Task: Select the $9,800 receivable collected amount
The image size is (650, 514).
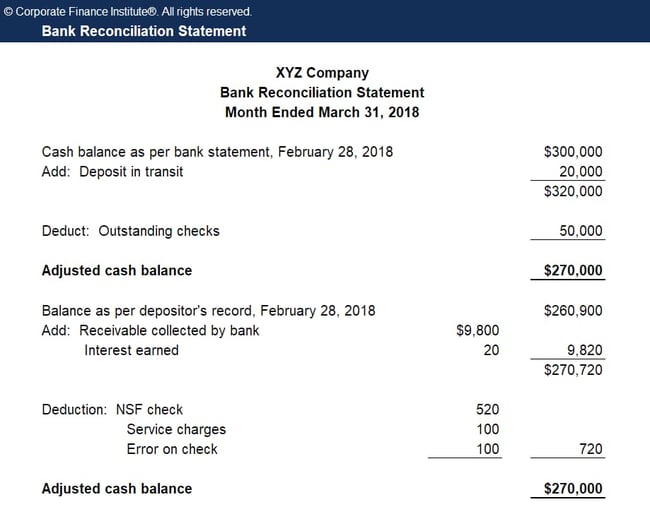Action: (x=478, y=330)
